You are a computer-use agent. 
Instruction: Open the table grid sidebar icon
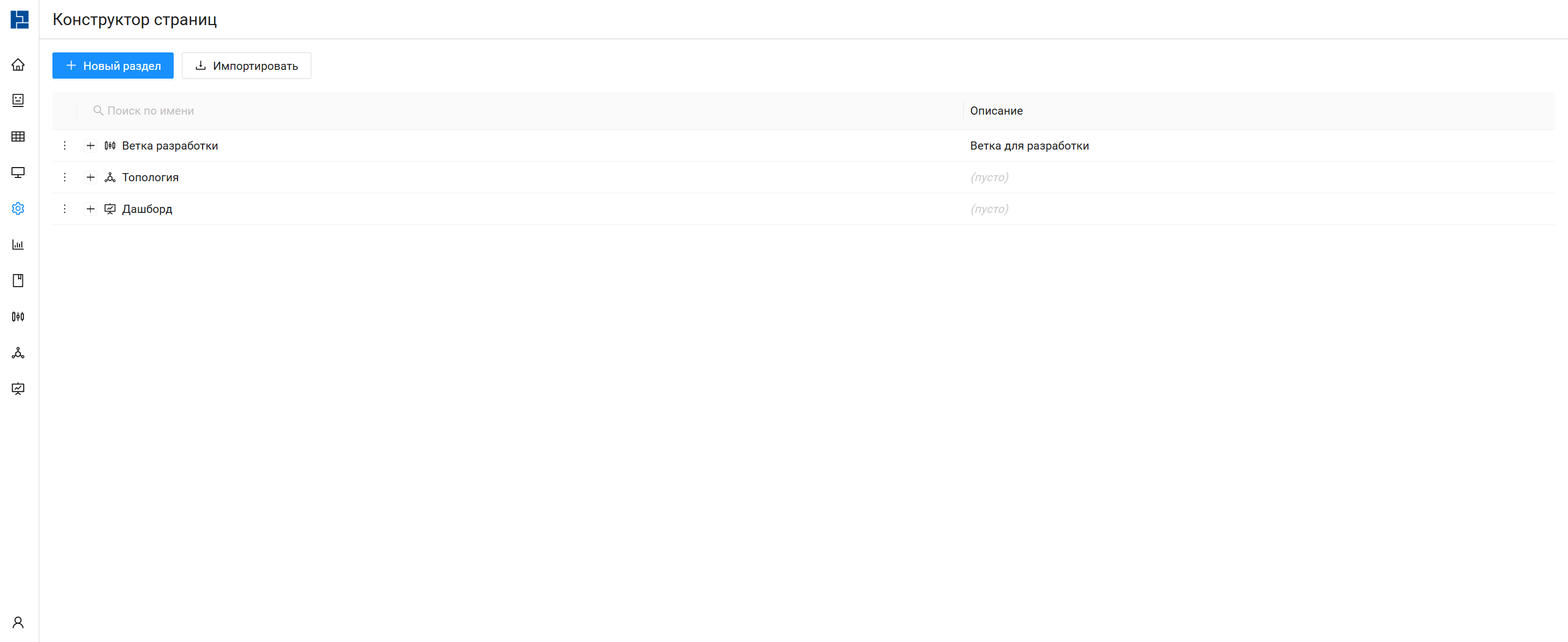pos(18,136)
